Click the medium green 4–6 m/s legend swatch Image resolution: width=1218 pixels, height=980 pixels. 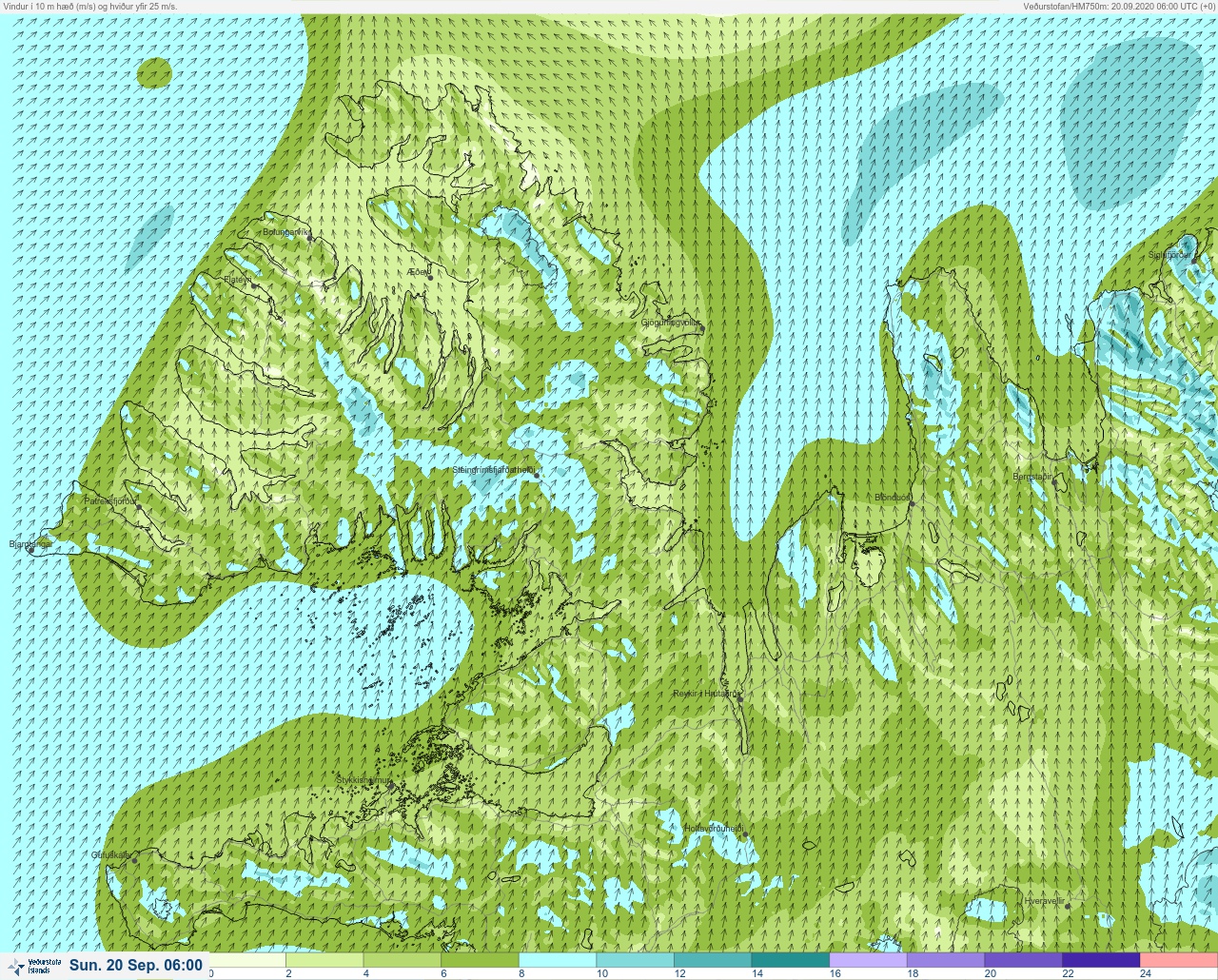point(403,960)
